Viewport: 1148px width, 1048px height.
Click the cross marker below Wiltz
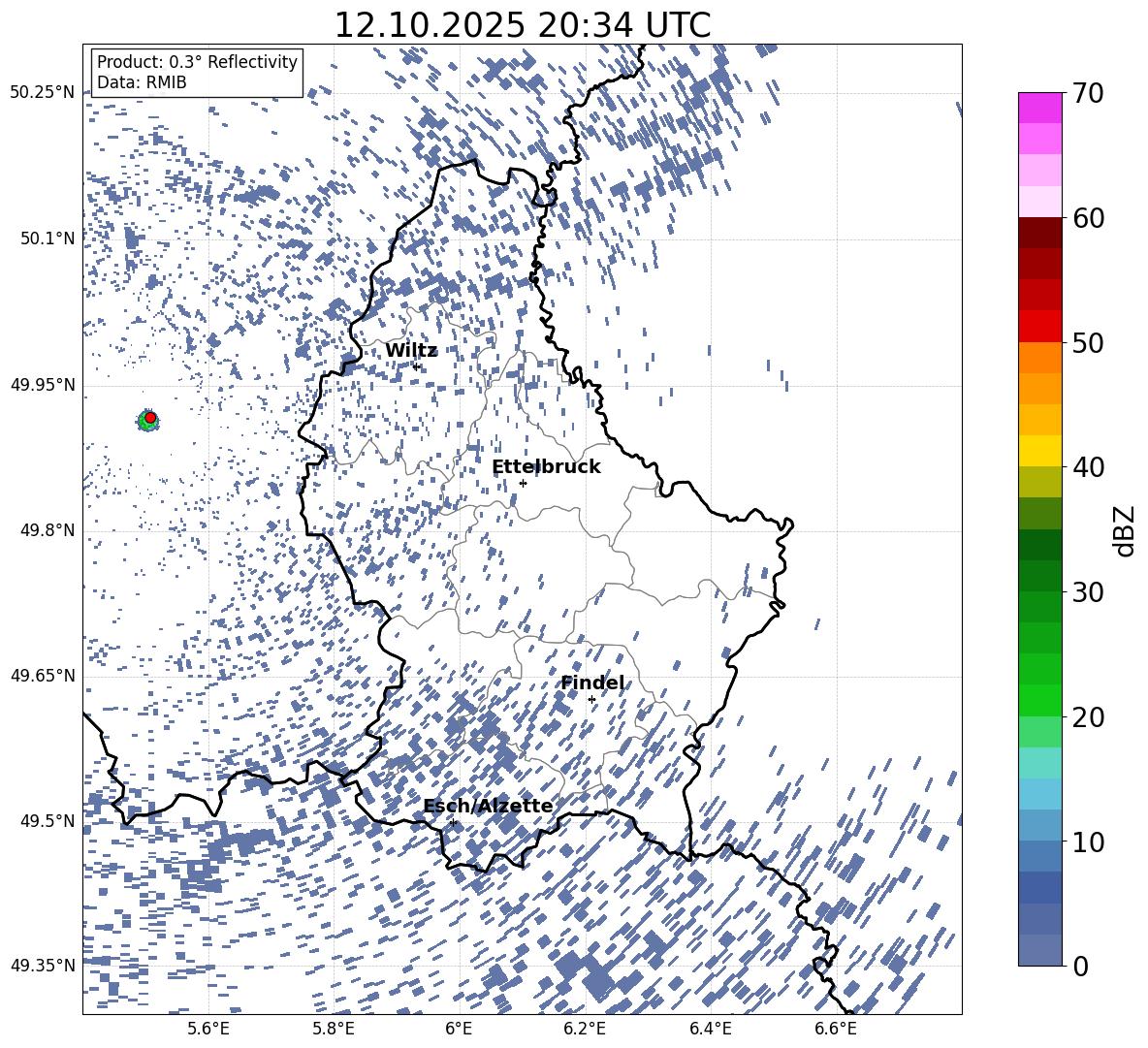point(417,367)
